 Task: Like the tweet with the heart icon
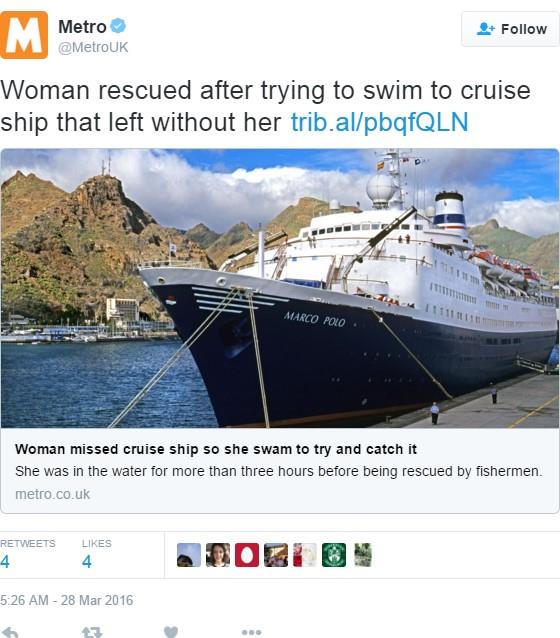pos(171,632)
